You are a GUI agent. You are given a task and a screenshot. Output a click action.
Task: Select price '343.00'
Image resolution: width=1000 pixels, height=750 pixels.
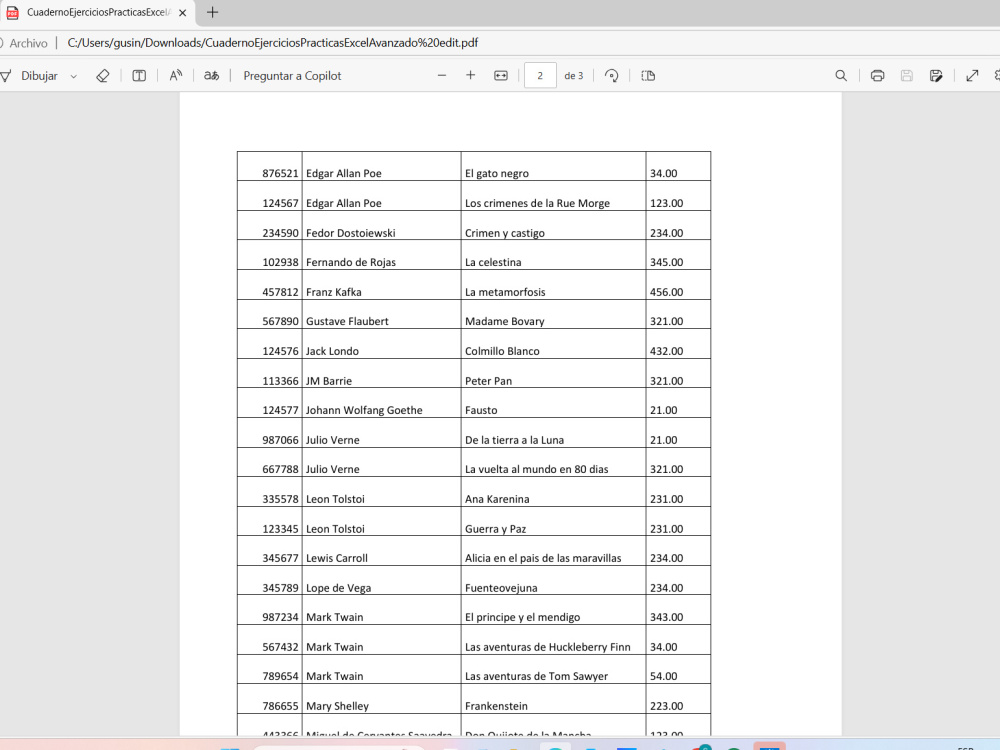coord(666,617)
